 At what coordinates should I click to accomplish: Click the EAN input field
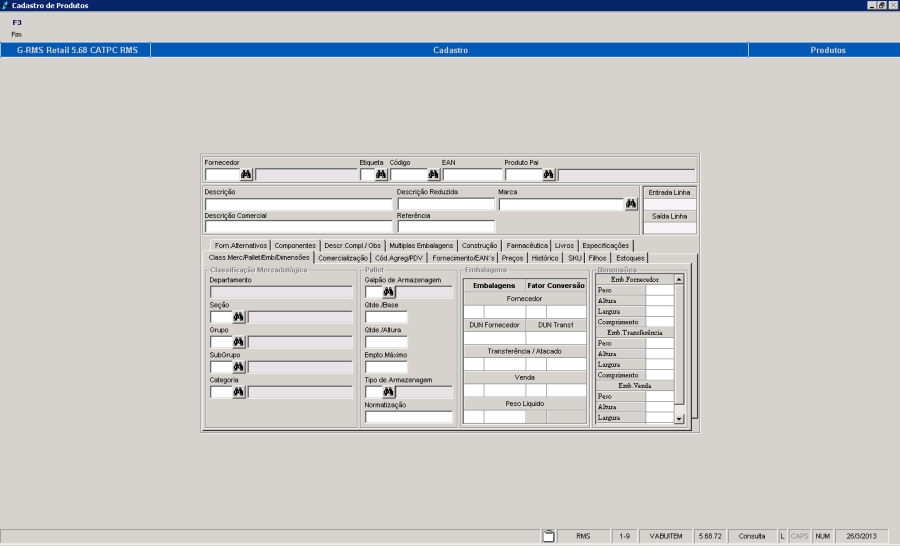pos(472,175)
